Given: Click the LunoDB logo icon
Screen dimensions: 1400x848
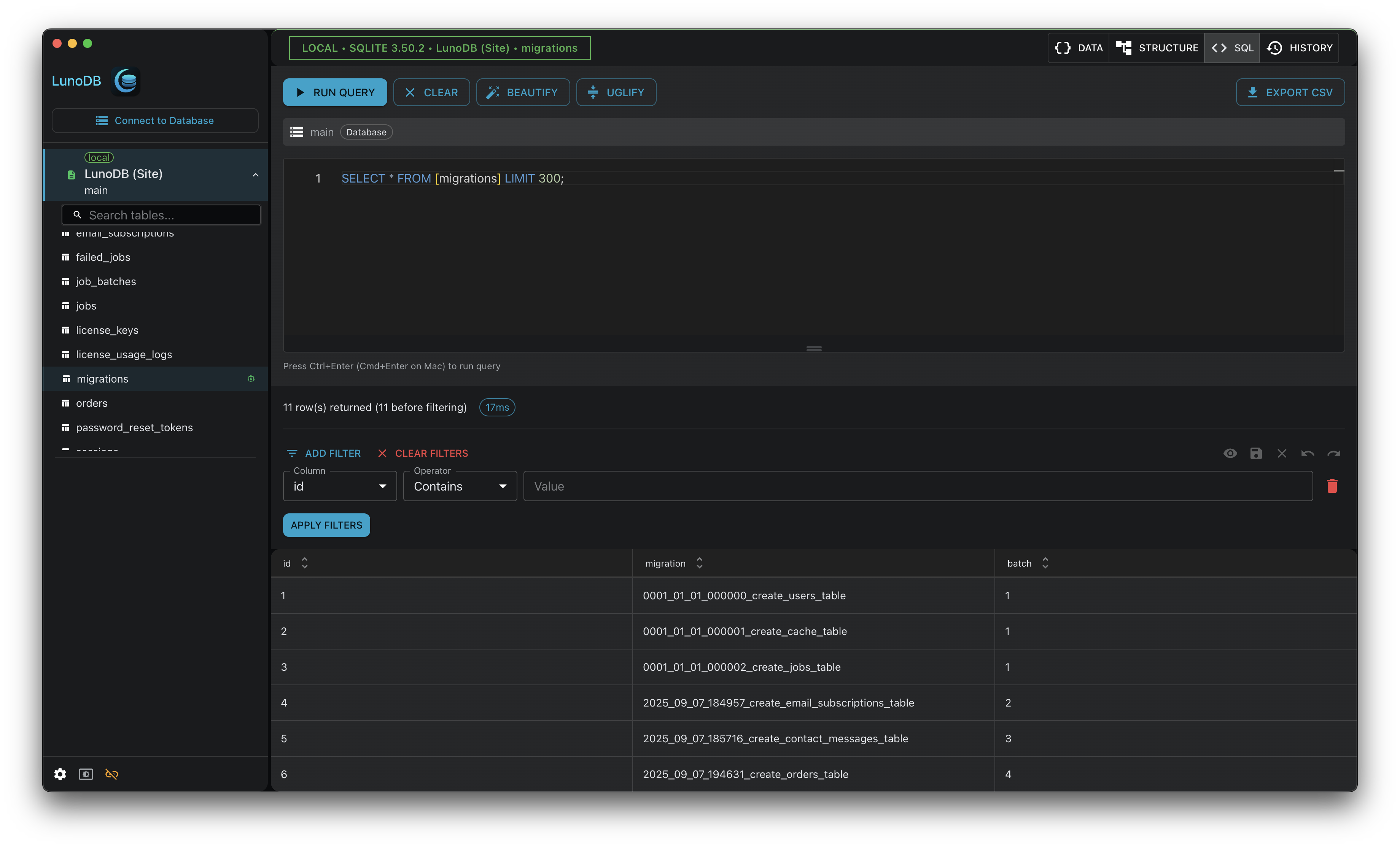Looking at the screenshot, I should point(126,81).
